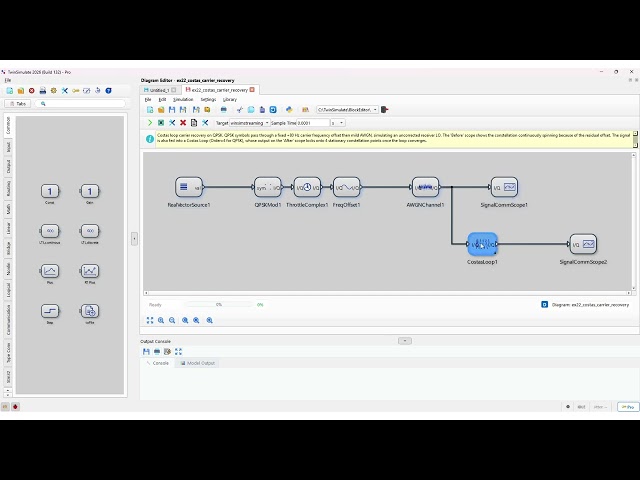Select the Gain block in the palette
Screen dimensions: 640x480
(90, 191)
